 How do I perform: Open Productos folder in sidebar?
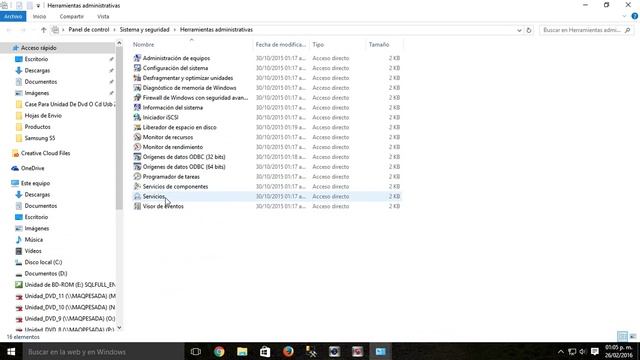pyautogui.click(x=38, y=127)
